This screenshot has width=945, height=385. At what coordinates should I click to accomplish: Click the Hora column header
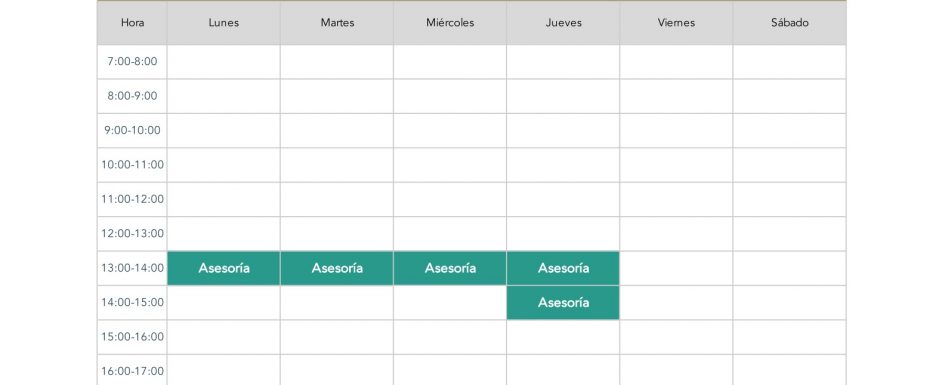tap(132, 23)
